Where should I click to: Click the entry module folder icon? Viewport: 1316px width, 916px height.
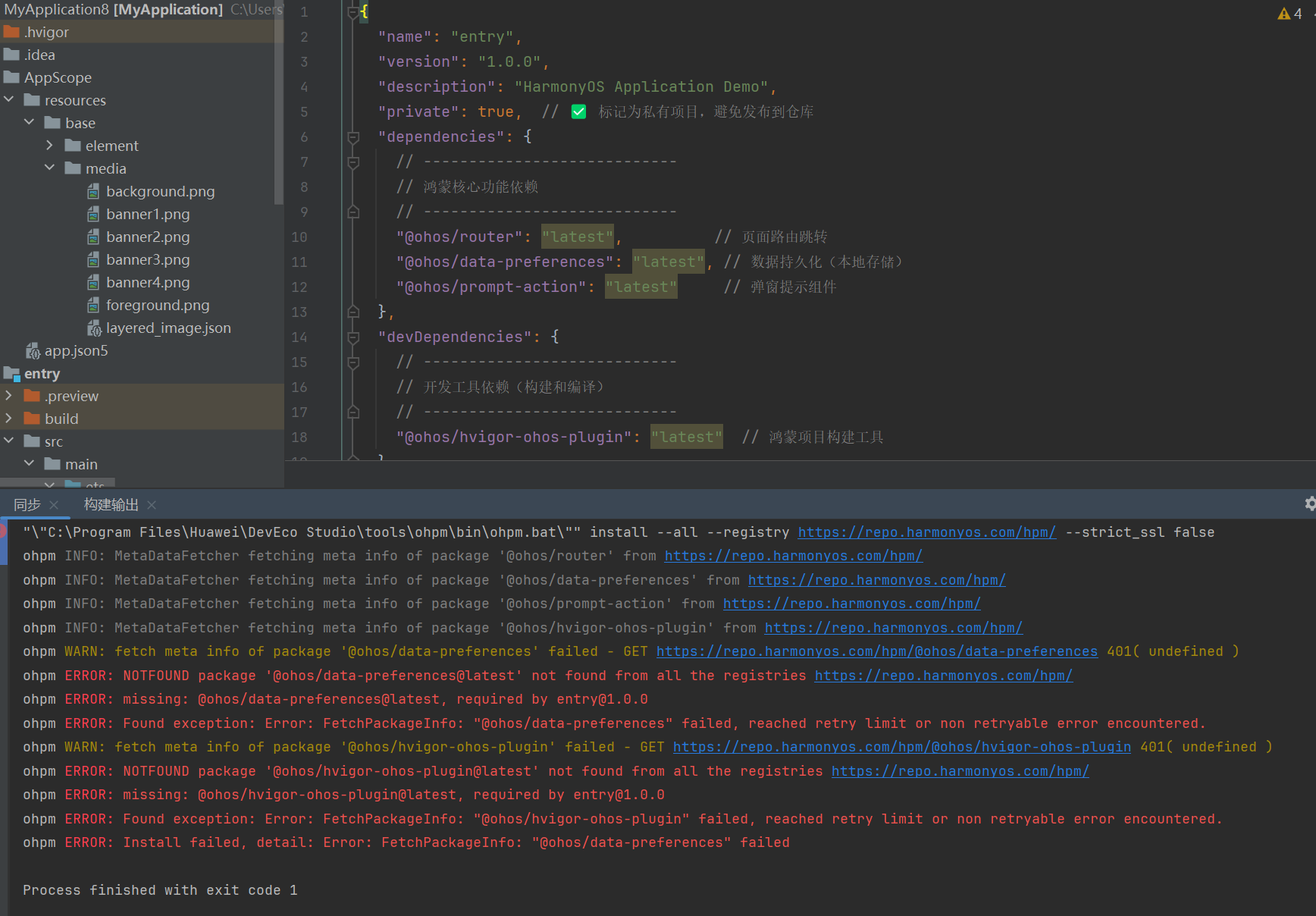tap(11, 374)
